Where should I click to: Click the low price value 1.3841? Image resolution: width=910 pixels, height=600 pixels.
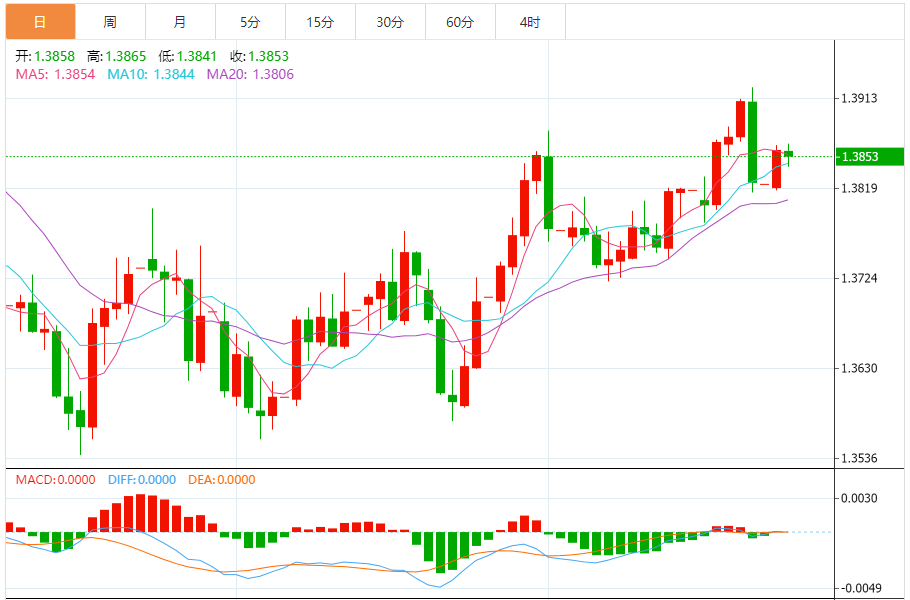197,56
